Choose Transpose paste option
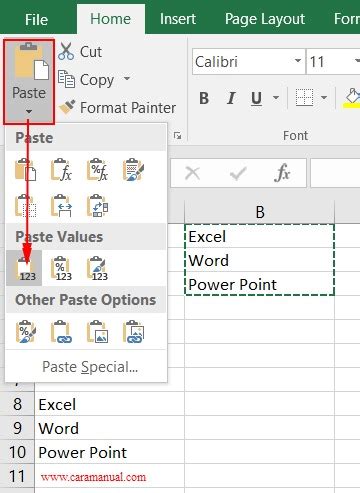The width and height of the screenshot is (360, 493). [97, 205]
